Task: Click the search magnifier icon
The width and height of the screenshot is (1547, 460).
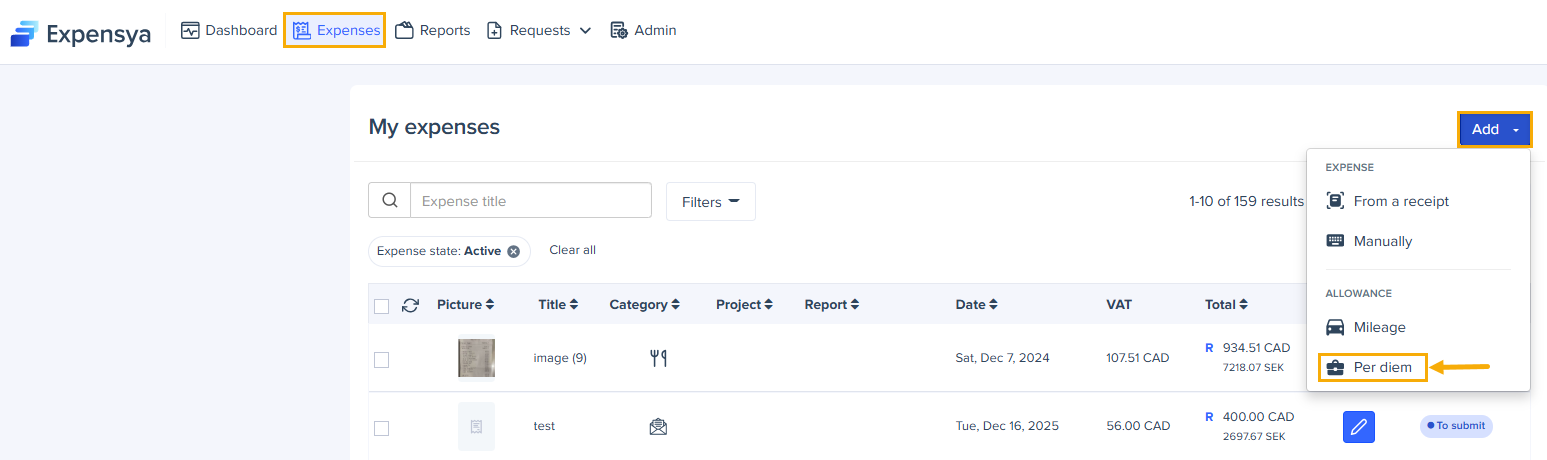Action: tap(389, 201)
